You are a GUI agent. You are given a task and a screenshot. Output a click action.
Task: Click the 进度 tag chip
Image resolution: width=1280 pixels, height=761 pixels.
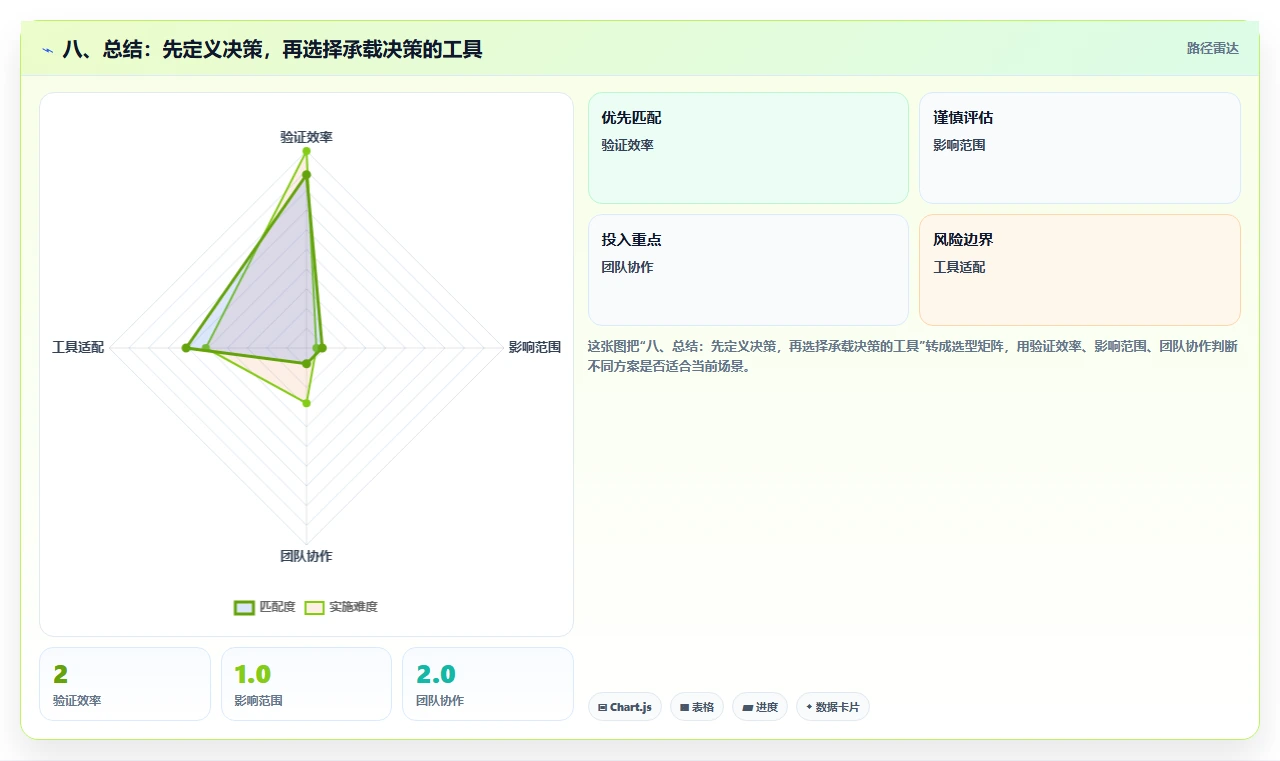click(760, 707)
